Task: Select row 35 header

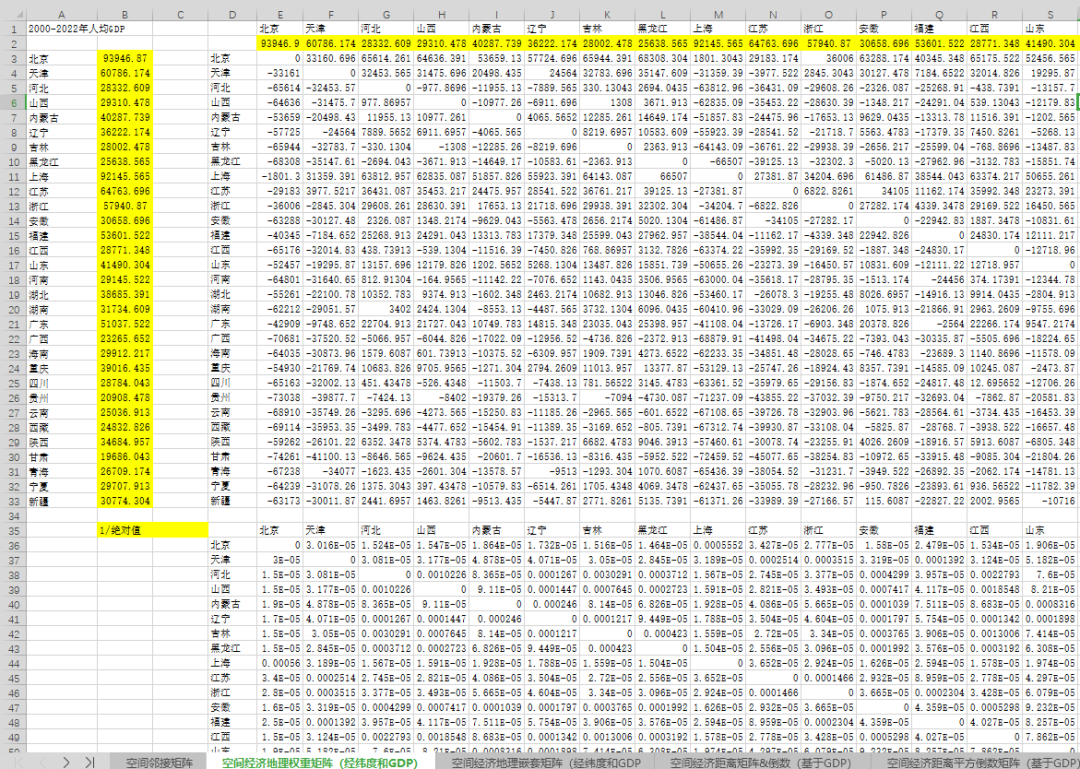Action: click(12, 531)
